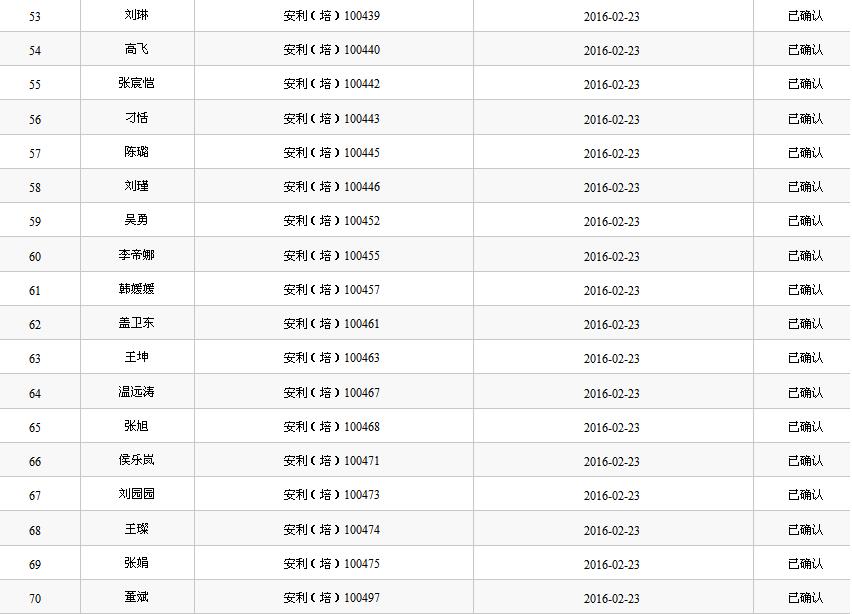Click the date 2016-02-23 in row 58

click(611, 188)
